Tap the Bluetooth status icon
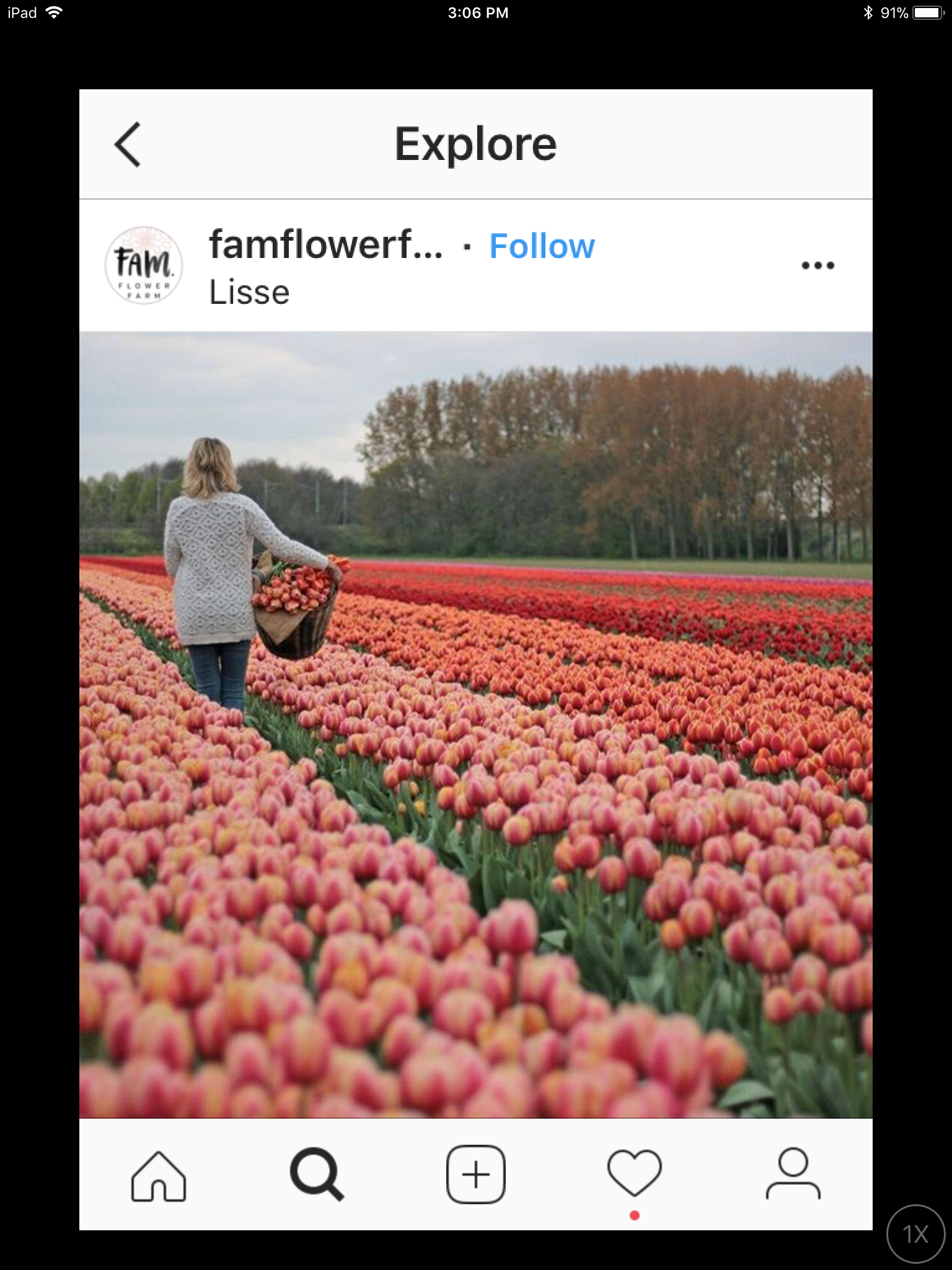Viewport: 952px width, 1270px height. pyautogui.click(x=868, y=12)
